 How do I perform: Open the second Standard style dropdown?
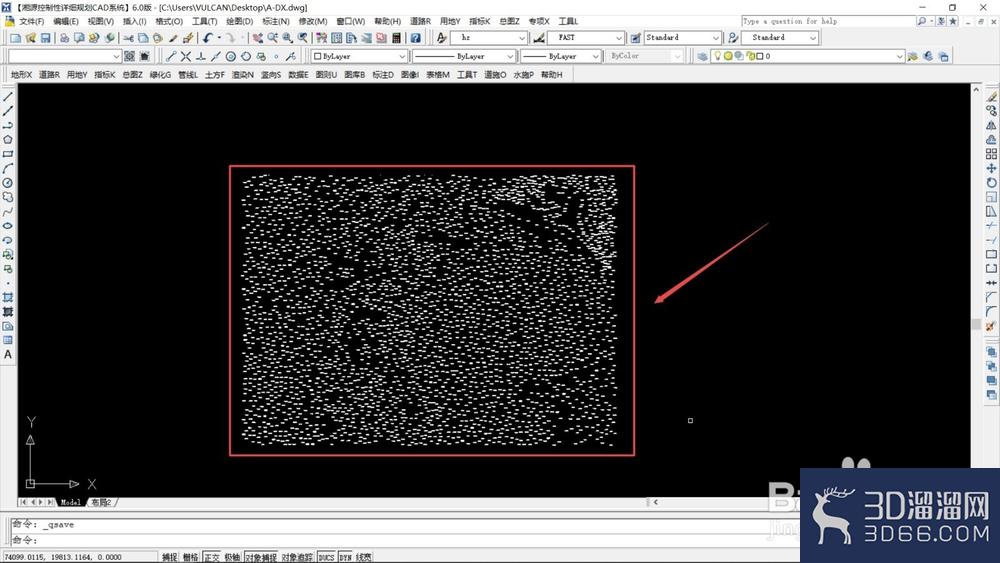[812, 38]
